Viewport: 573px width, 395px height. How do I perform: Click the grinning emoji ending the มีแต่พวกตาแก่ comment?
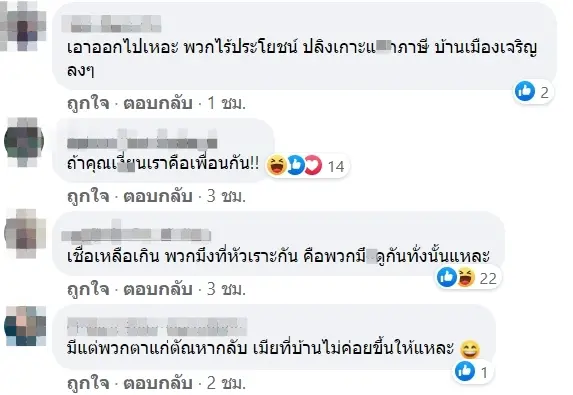click(470, 350)
